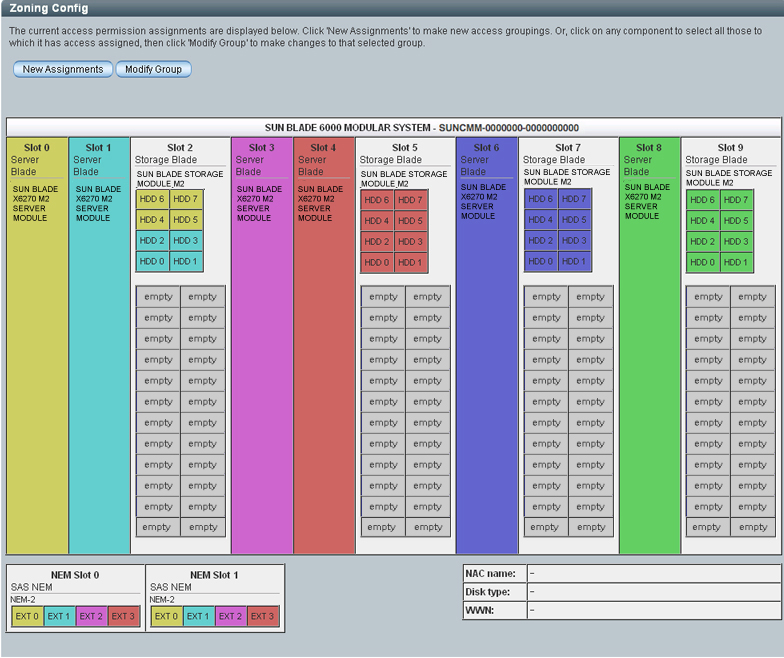784x658 pixels.
Task: Select HDD 6 in Slot 7 storage blade
Action: [540, 199]
